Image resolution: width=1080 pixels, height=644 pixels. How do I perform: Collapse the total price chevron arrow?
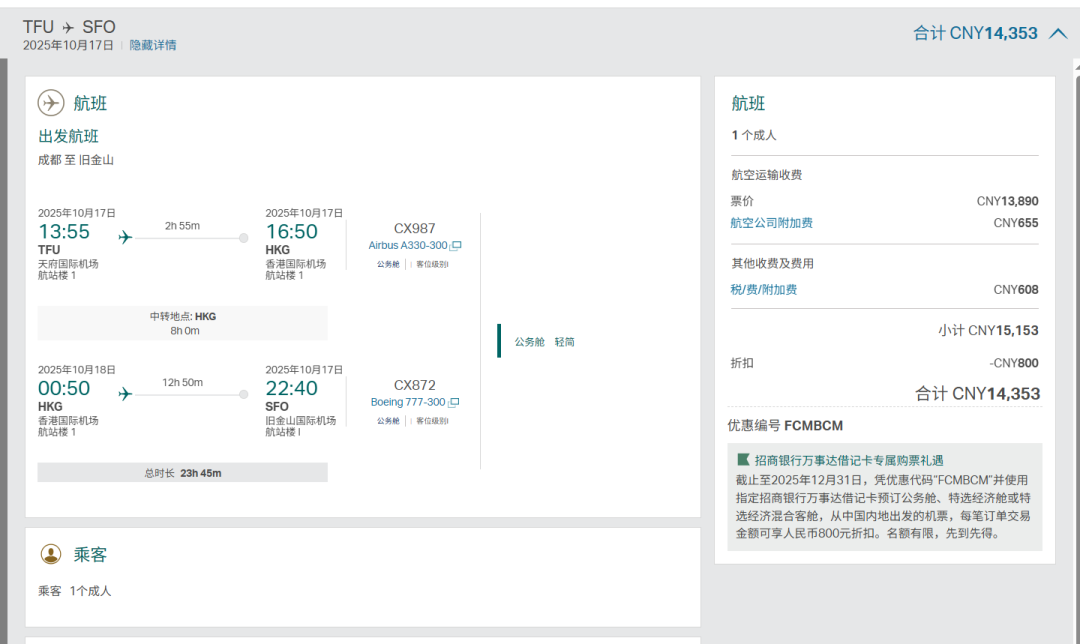(1058, 34)
